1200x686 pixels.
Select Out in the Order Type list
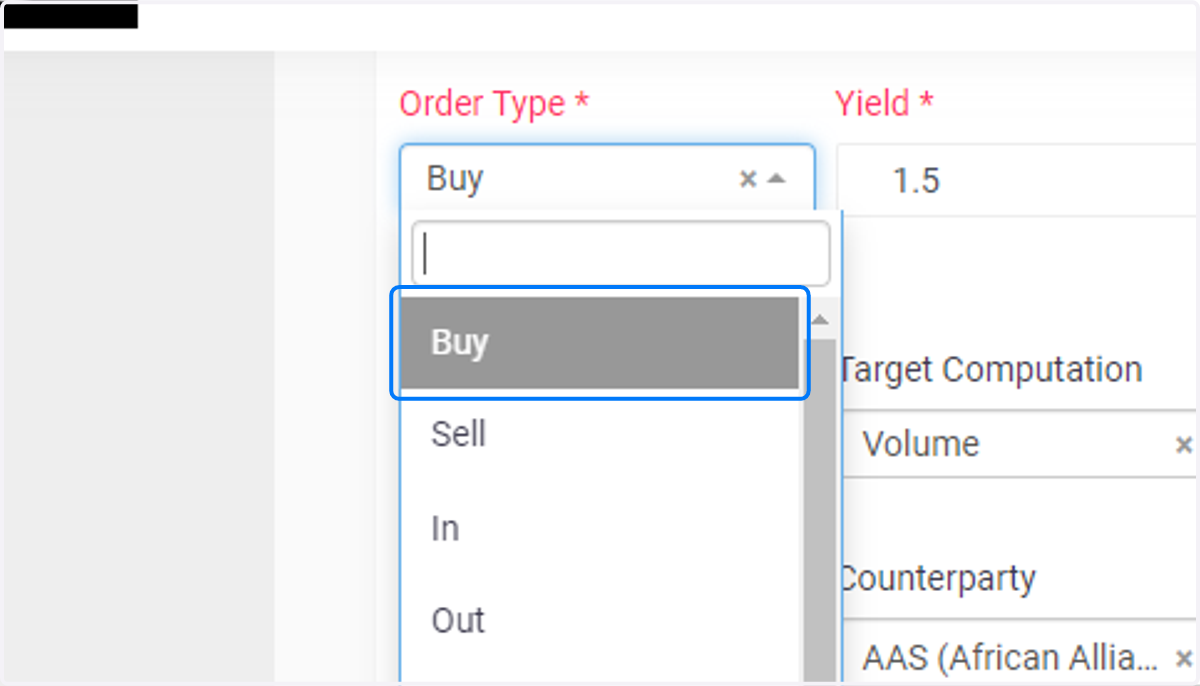(x=599, y=620)
